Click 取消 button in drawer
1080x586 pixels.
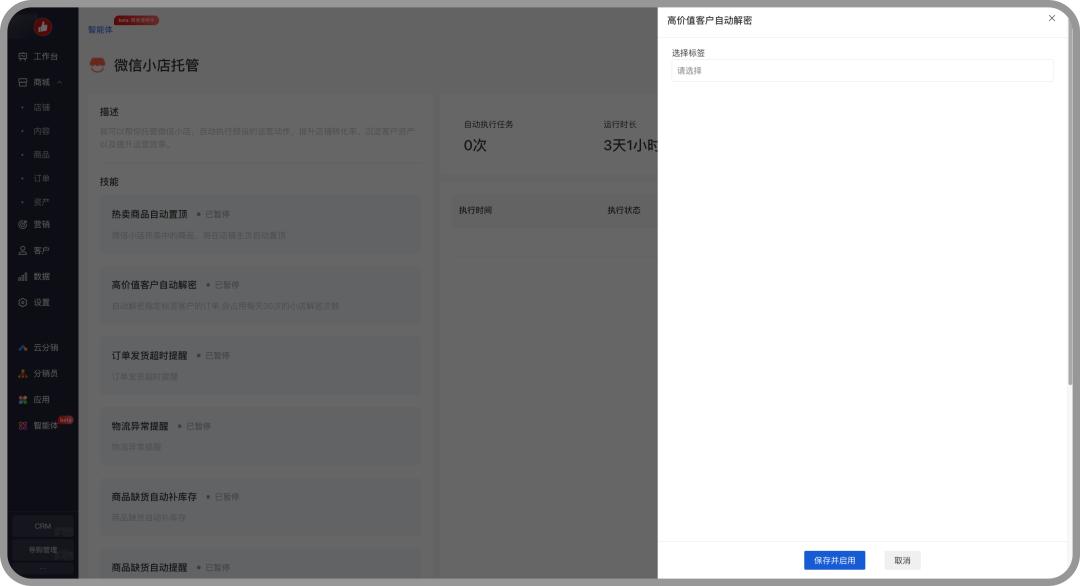pyautogui.click(x=902, y=561)
